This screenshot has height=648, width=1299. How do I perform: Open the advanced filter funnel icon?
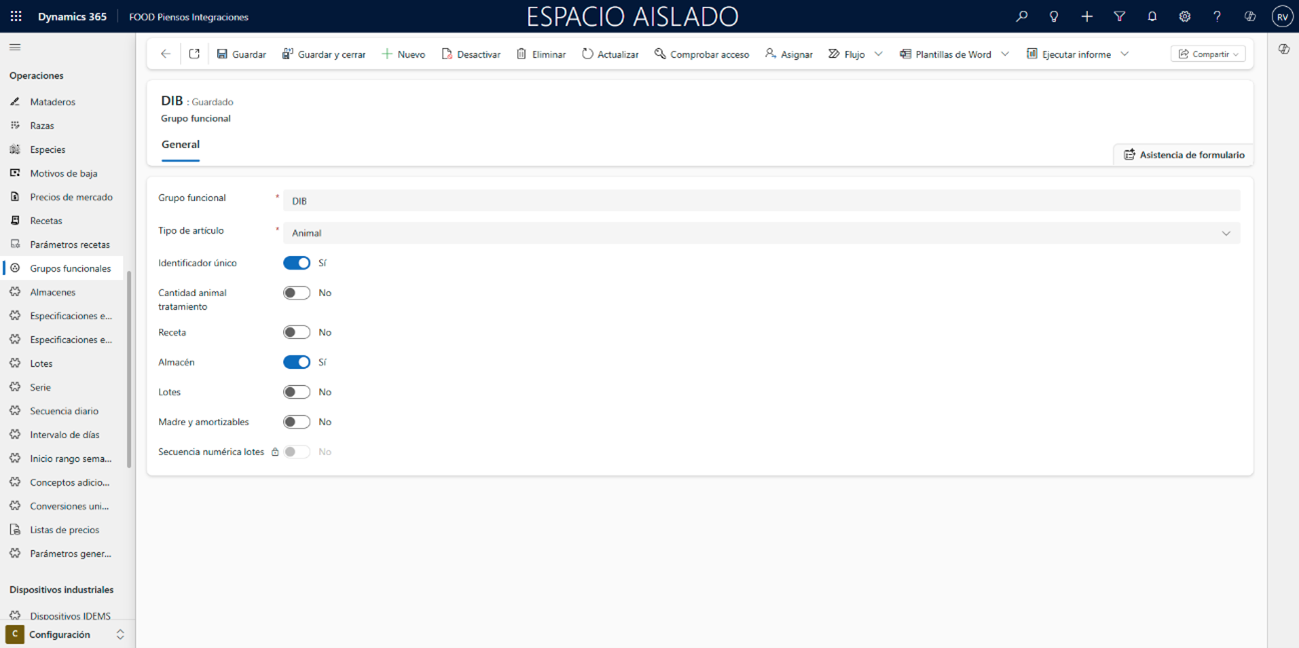coord(1119,17)
